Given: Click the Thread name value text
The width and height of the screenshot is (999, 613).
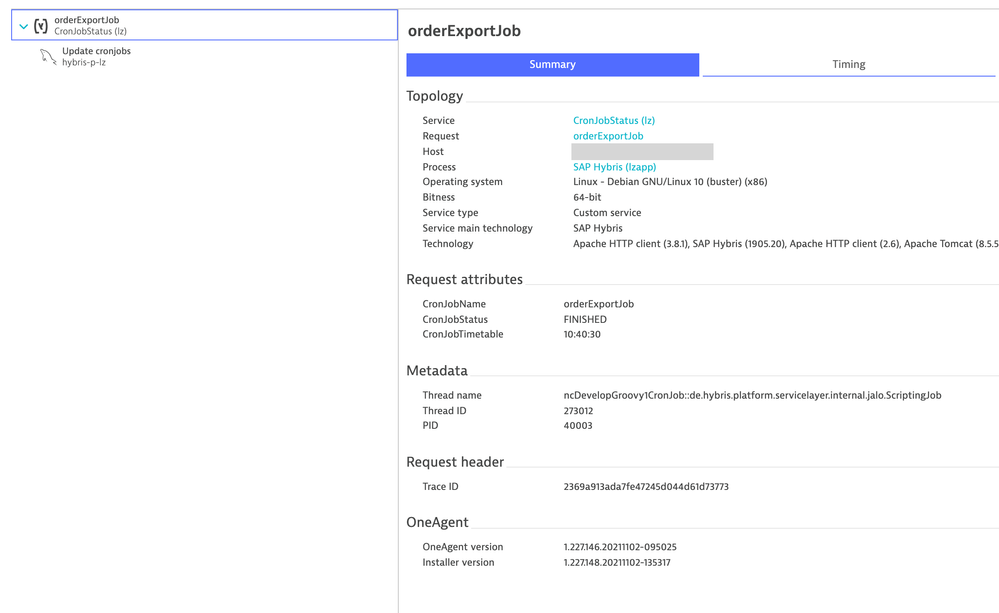Looking at the screenshot, I should point(751,396).
